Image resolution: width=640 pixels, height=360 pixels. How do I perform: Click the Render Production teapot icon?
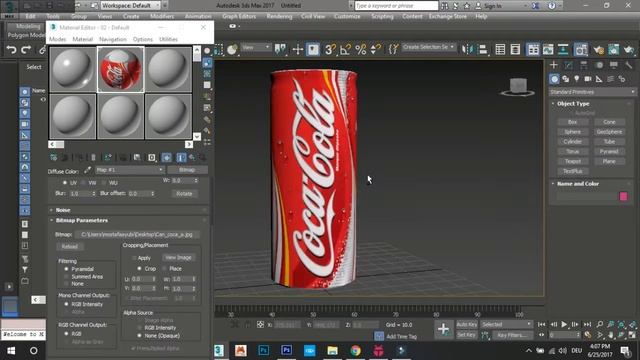pos(629,49)
